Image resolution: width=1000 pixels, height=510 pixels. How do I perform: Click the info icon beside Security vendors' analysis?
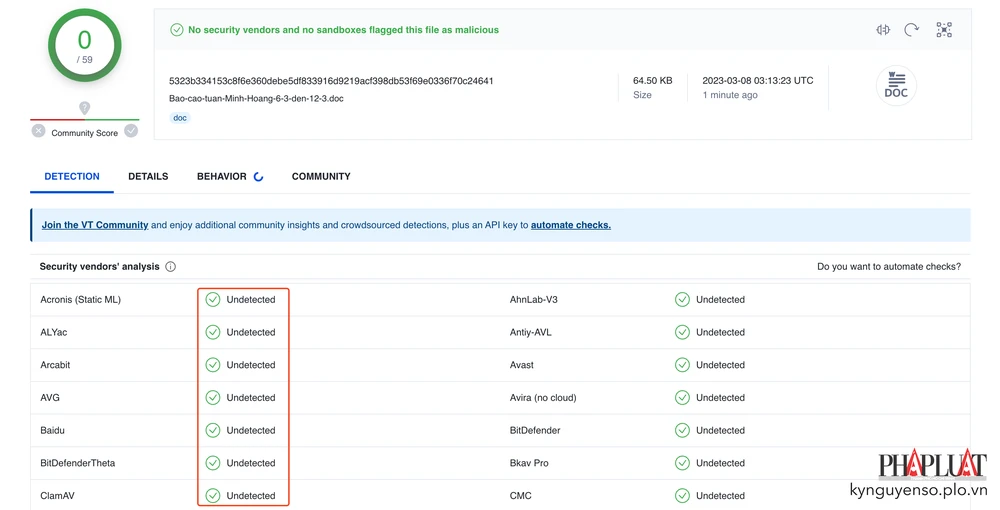[170, 267]
